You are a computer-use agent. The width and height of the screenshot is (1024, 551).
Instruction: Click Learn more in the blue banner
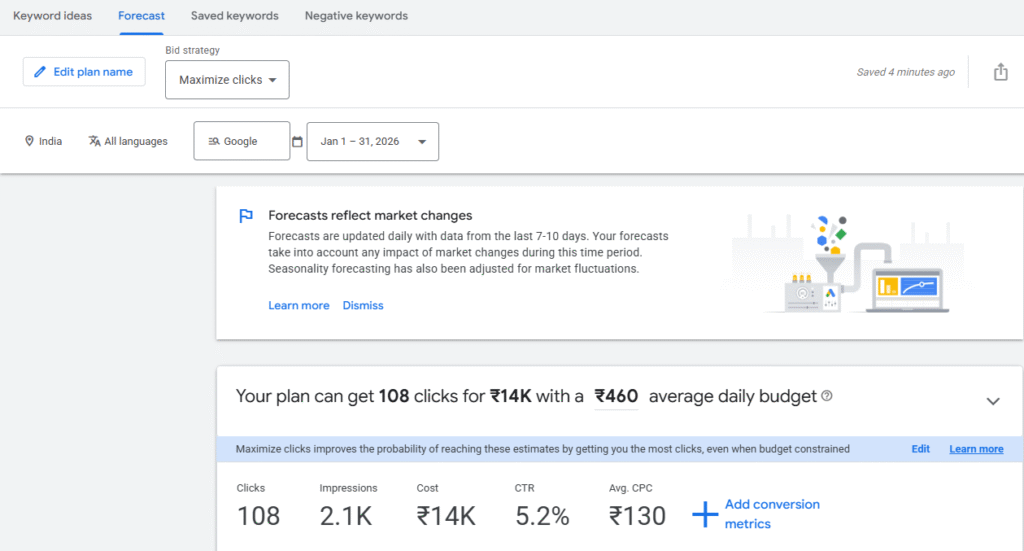pyautogui.click(x=976, y=449)
